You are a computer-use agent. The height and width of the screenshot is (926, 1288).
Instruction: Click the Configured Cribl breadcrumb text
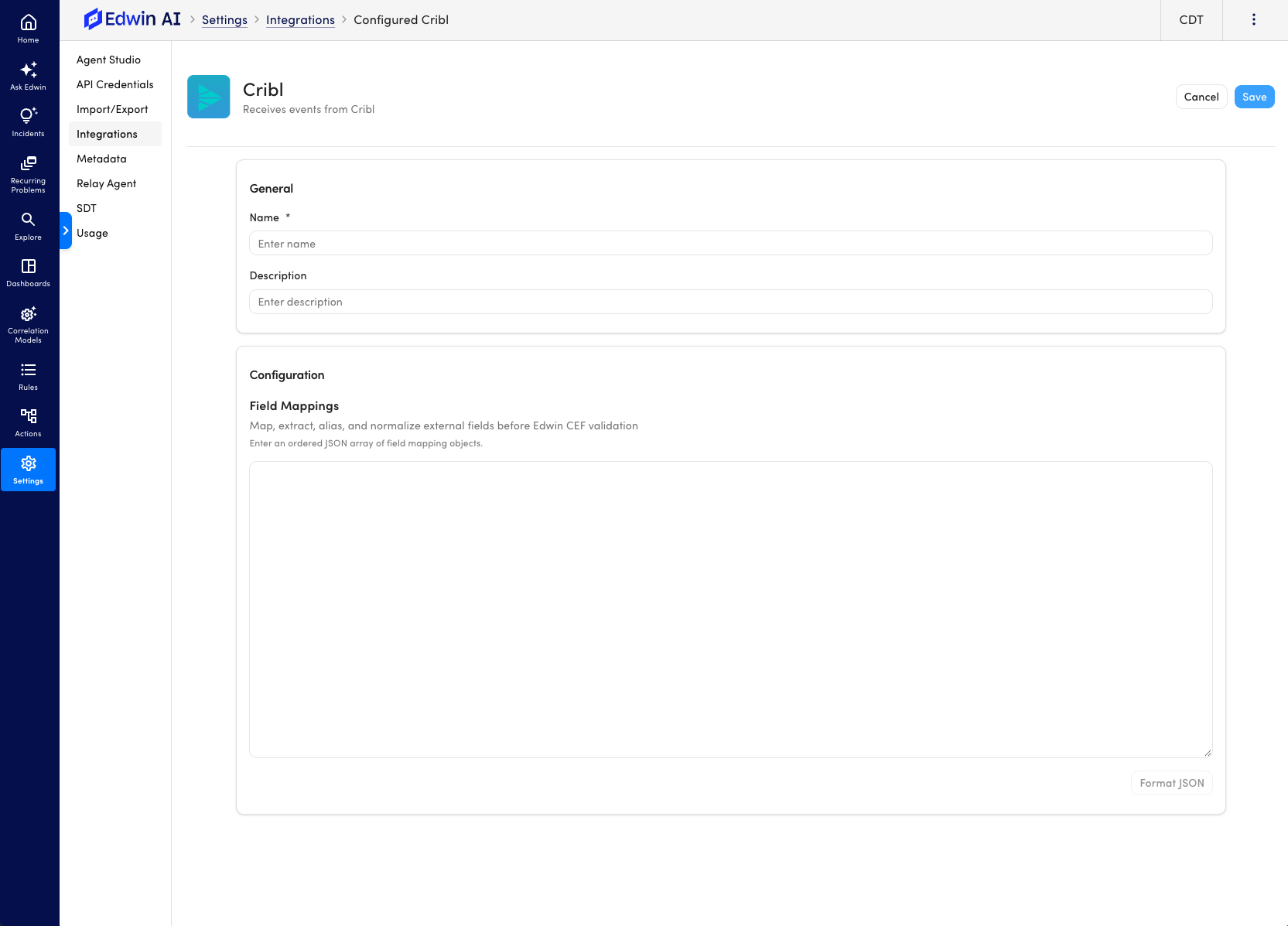401,20
